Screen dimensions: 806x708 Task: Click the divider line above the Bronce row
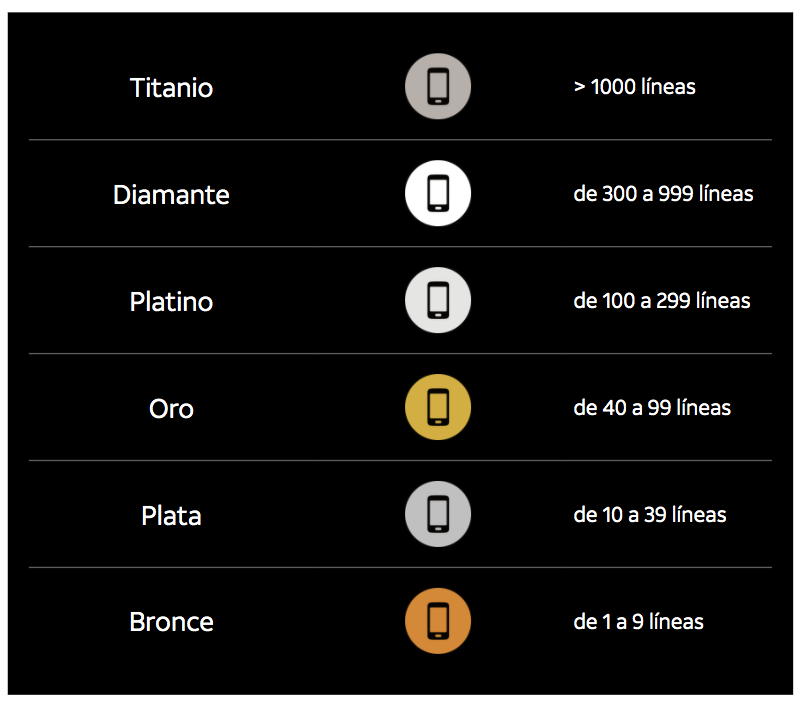tap(400, 568)
